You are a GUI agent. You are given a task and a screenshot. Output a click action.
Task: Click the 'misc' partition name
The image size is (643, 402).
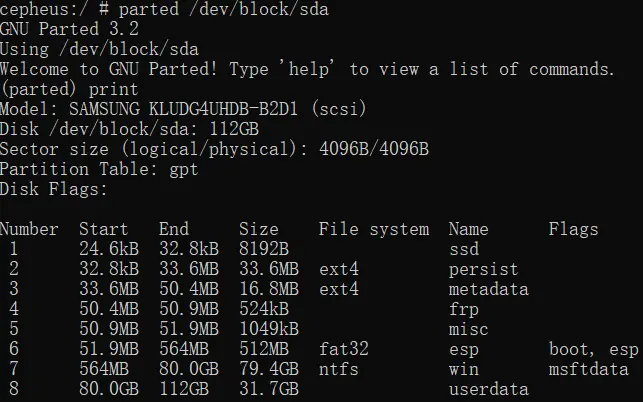[469, 330]
